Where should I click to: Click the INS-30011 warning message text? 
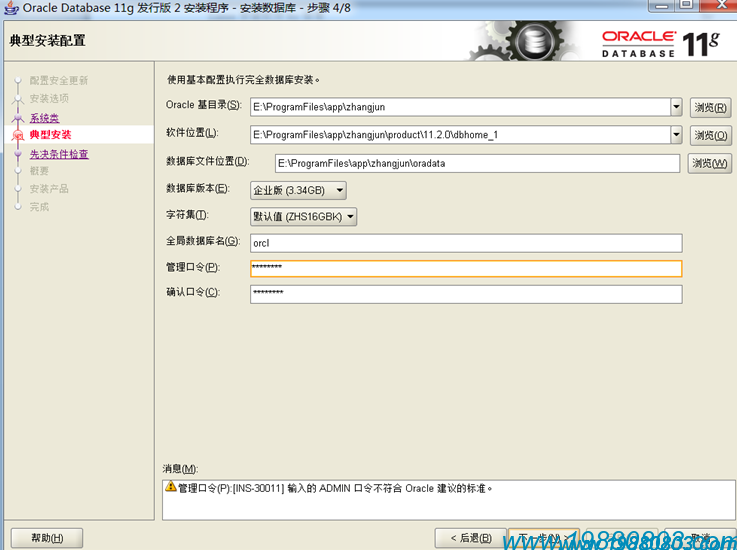click(x=335, y=488)
